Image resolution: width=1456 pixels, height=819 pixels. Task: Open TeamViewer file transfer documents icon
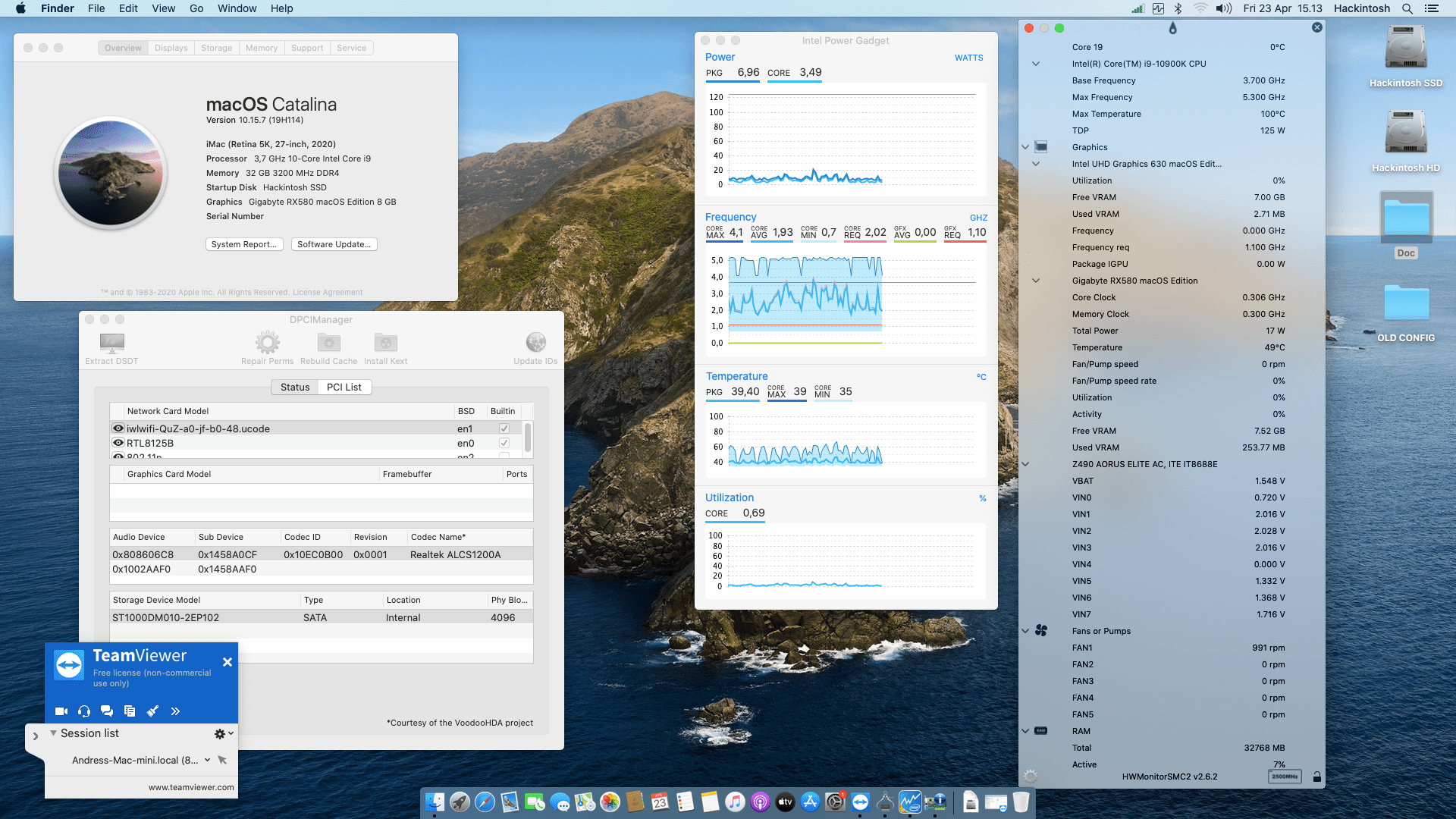(130, 711)
